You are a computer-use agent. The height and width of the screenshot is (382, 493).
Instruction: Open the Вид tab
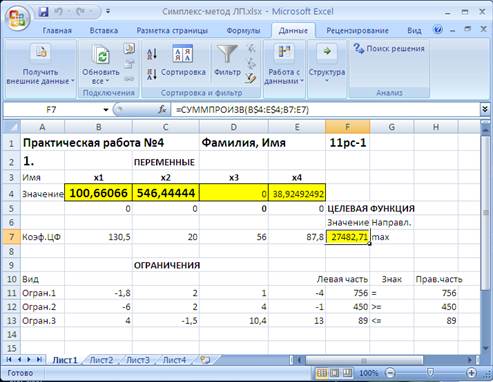(414, 31)
